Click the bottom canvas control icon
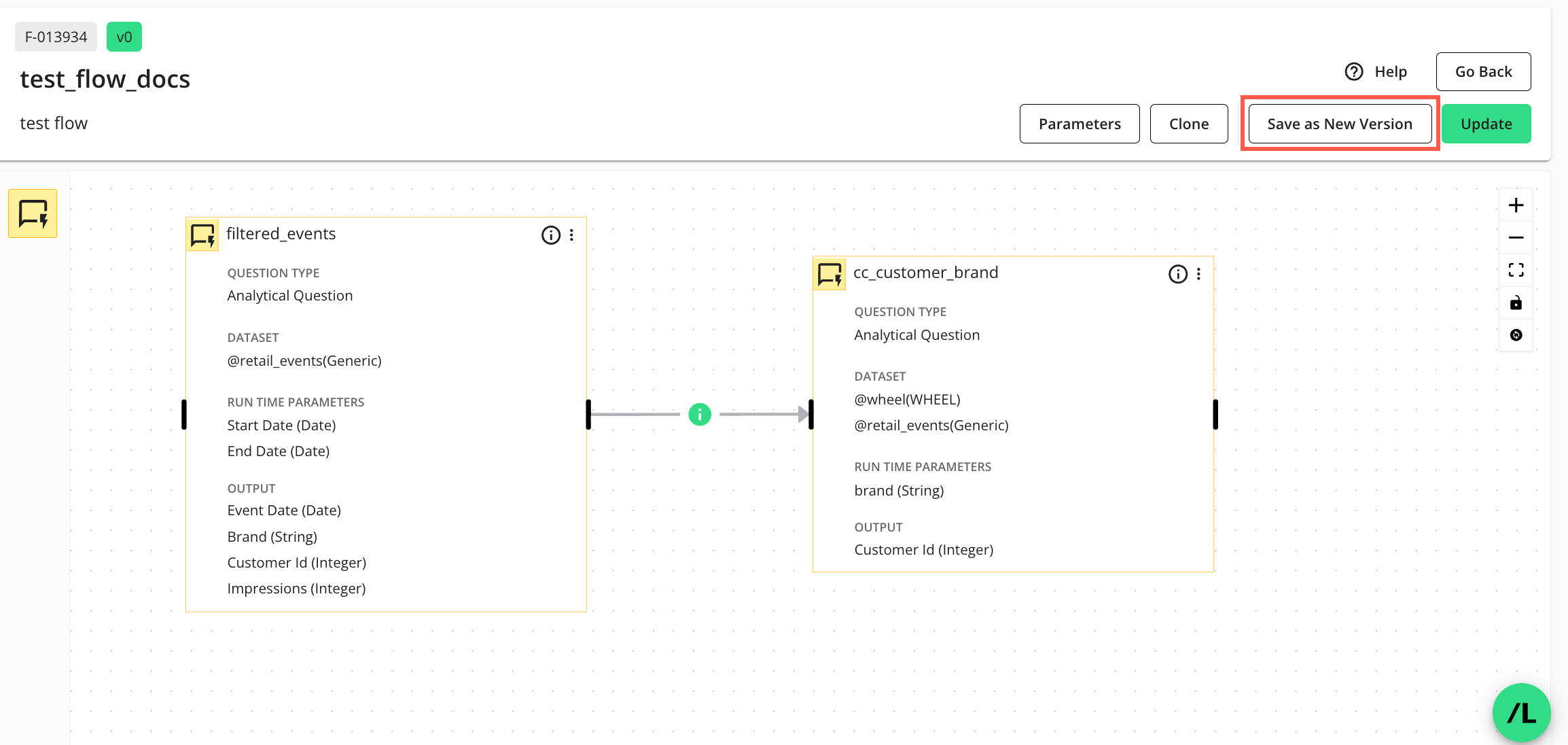This screenshot has height=745, width=1568. pos(1516,335)
